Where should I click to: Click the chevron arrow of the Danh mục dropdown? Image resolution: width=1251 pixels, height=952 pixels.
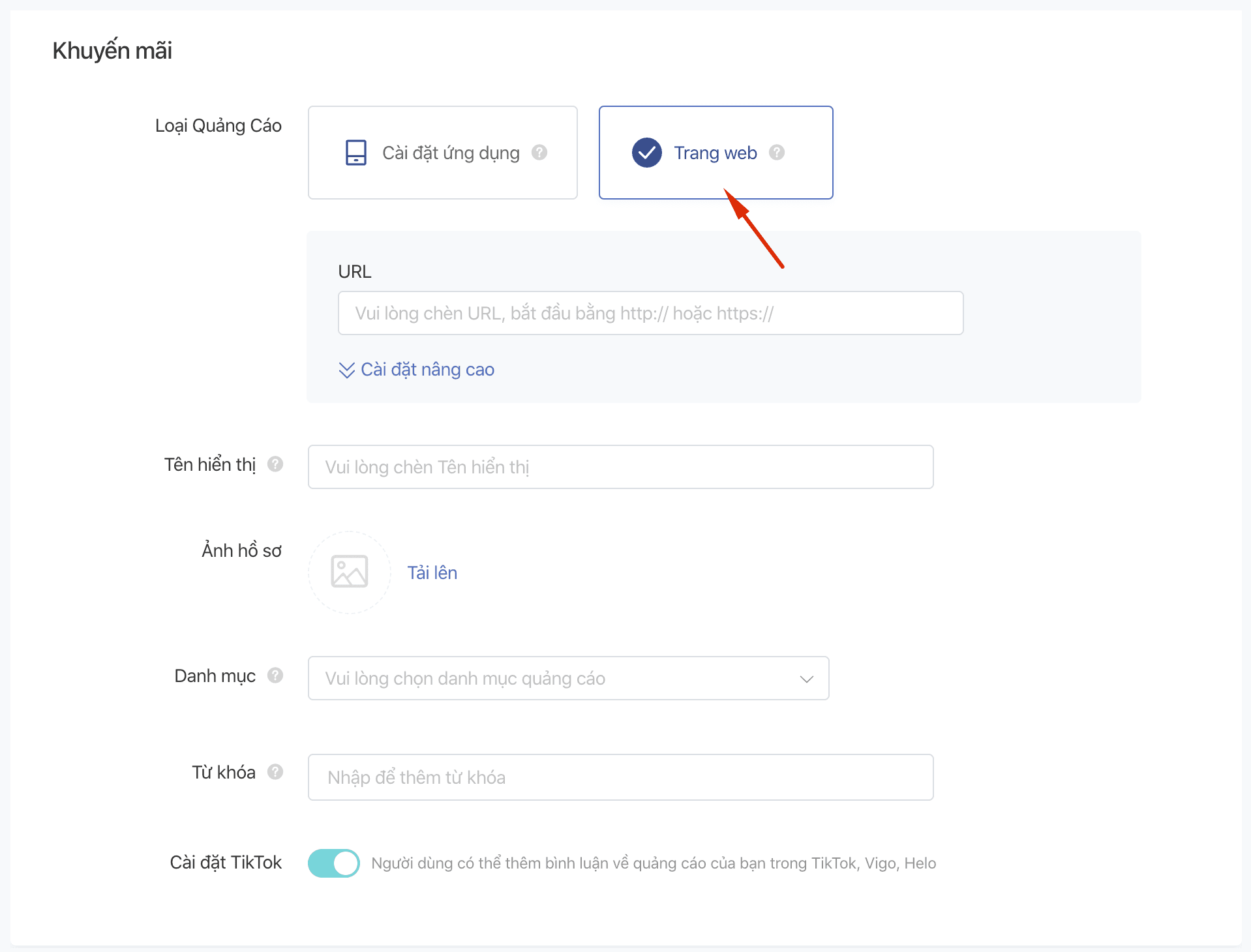coord(807,679)
